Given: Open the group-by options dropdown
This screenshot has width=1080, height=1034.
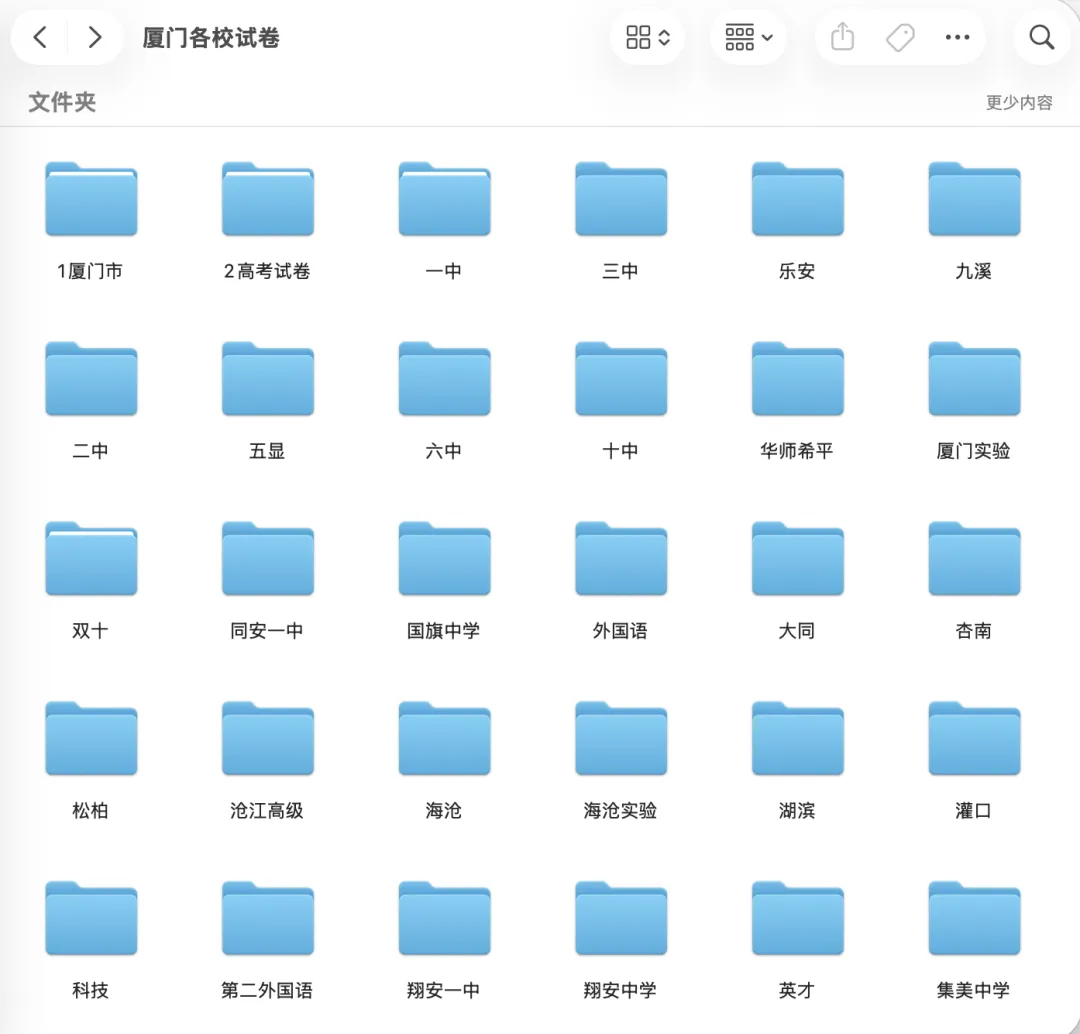Looking at the screenshot, I should [x=748, y=37].
